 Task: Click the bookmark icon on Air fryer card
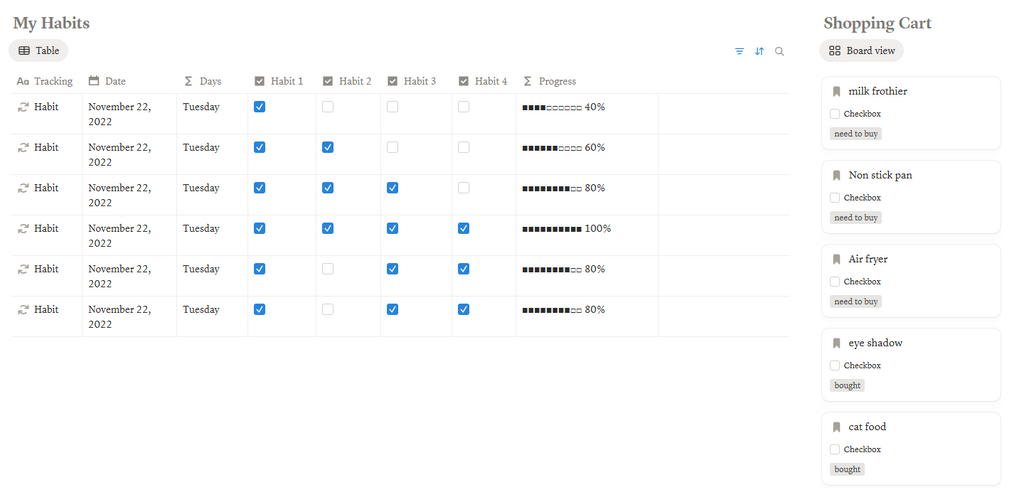tap(837, 259)
